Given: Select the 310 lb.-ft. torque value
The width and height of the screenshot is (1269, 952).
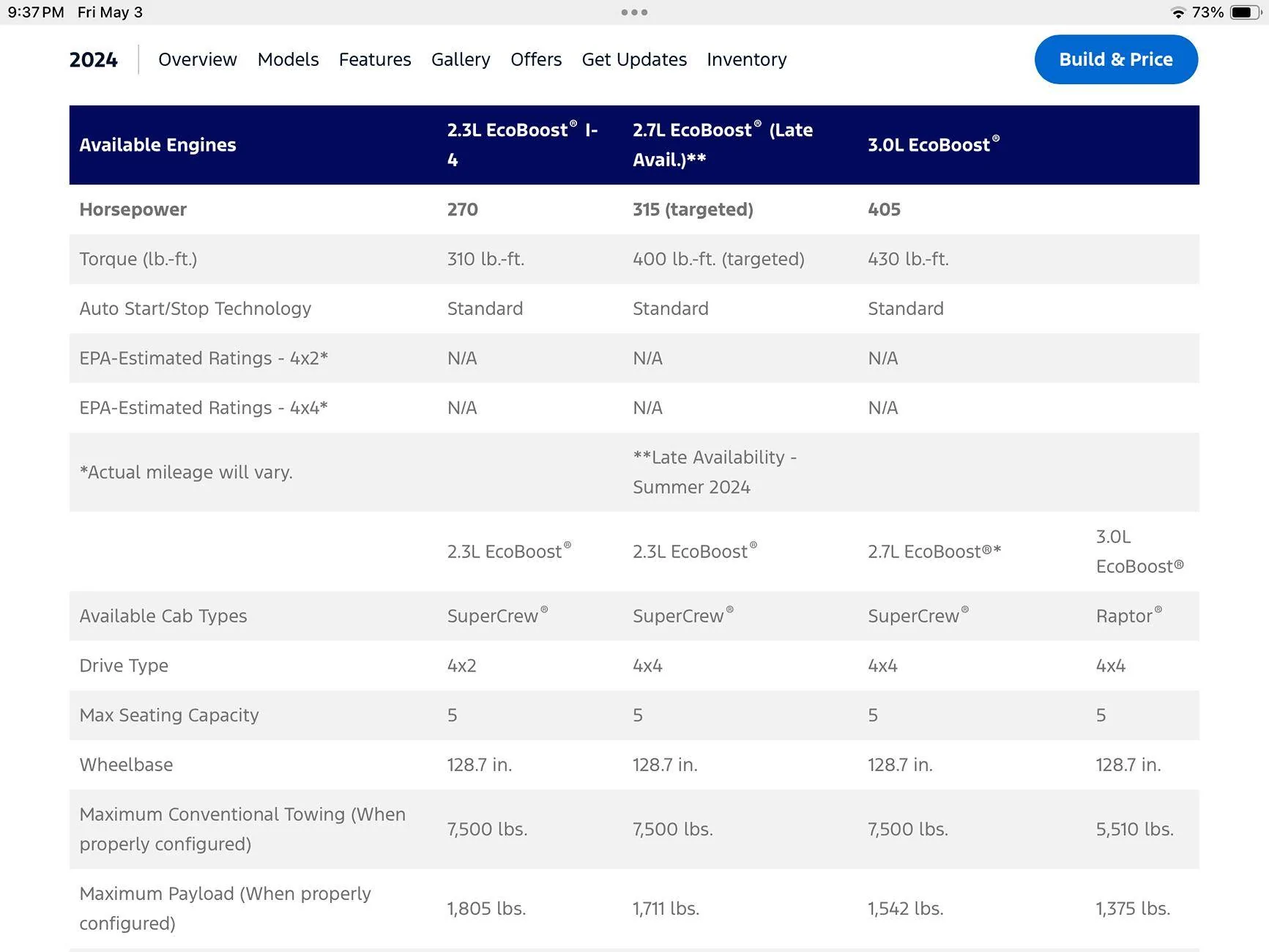Looking at the screenshot, I should (x=485, y=259).
